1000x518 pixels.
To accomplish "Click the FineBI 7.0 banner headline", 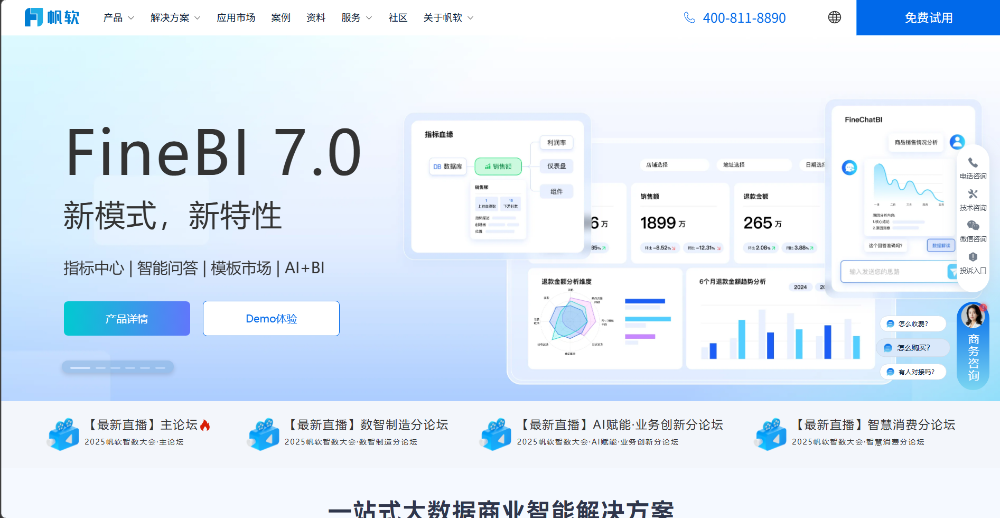I will (x=214, y=153).
